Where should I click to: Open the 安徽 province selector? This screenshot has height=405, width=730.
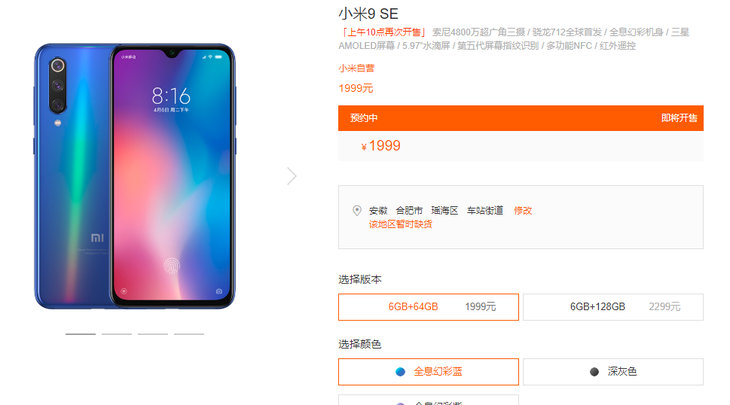(x=378, y=210)
